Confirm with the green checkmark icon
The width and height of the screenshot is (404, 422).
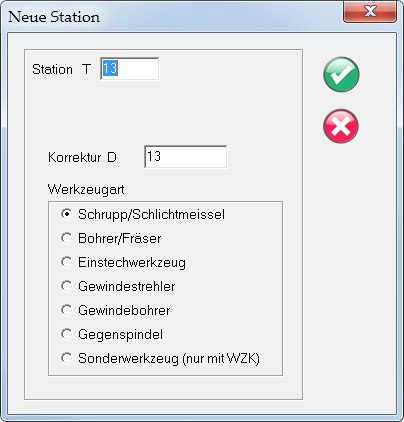point(341,74)
